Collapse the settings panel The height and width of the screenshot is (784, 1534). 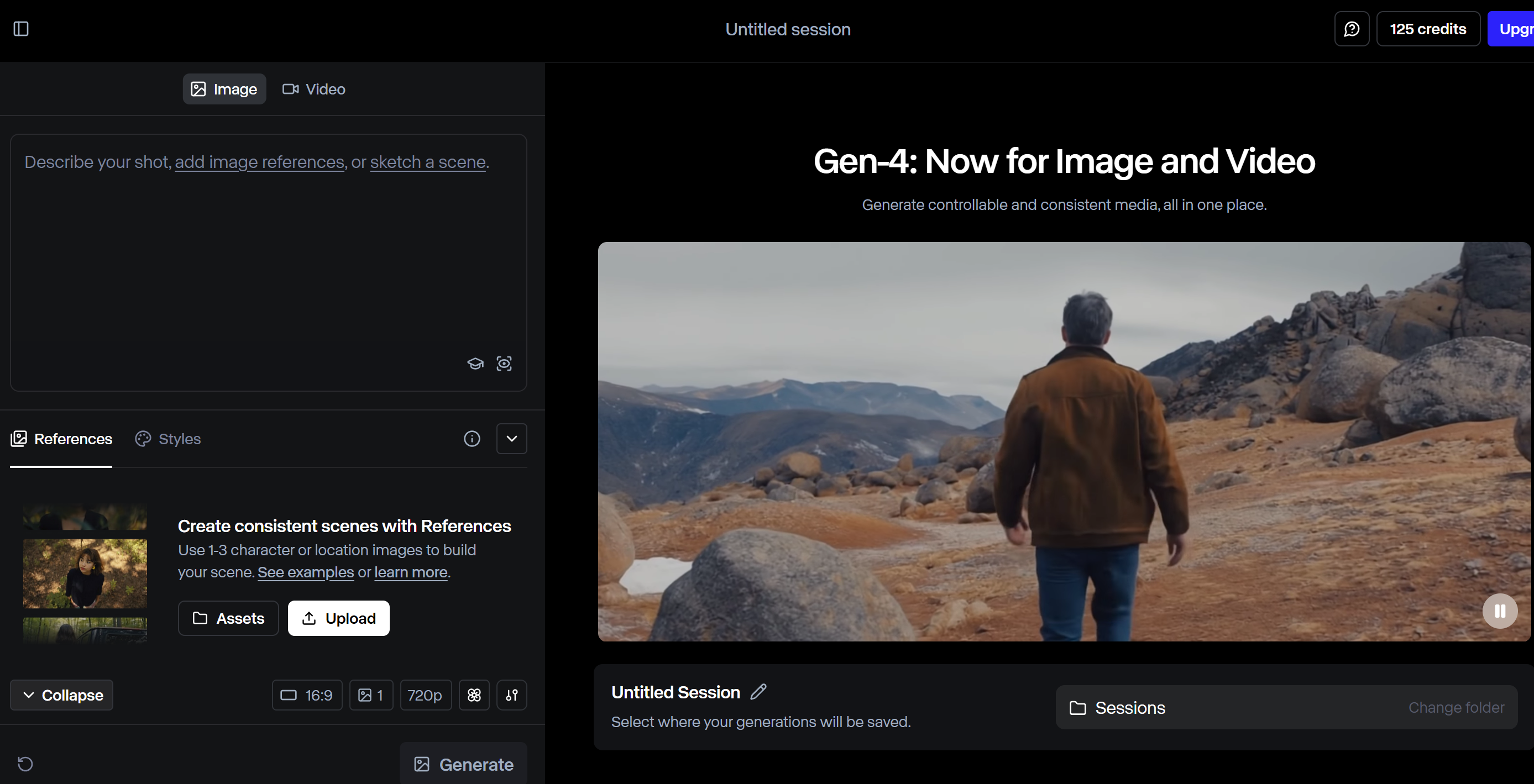coord(62,694)
